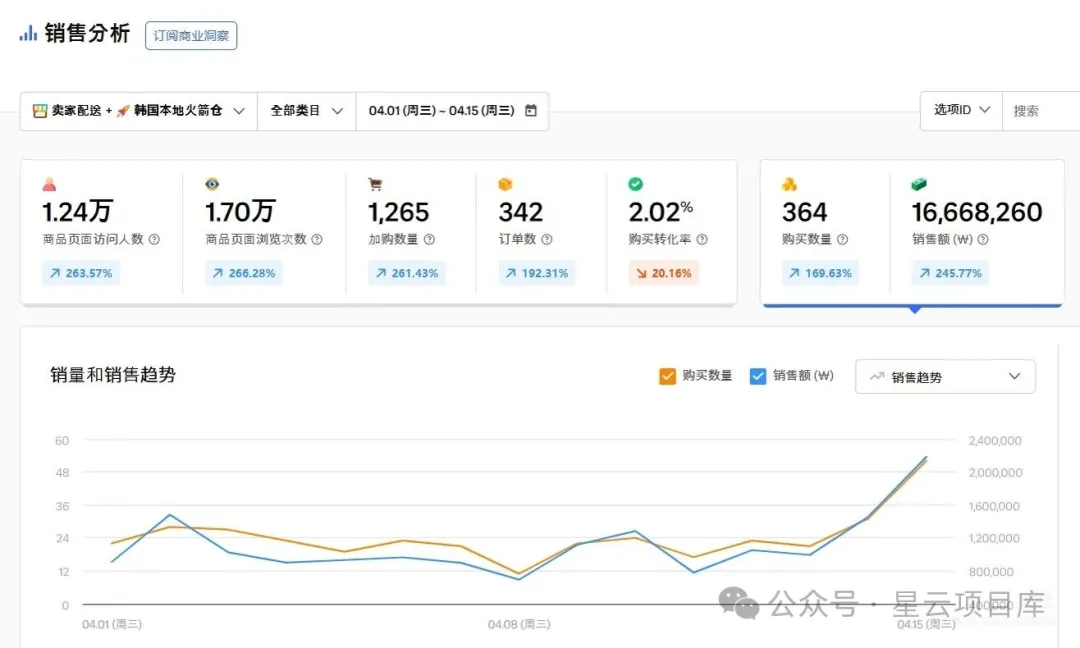This screenshot has height=648, width=1080.
Task: Click help icon beside 订单数
Action: pyautogui.click(x=547, y=240)
